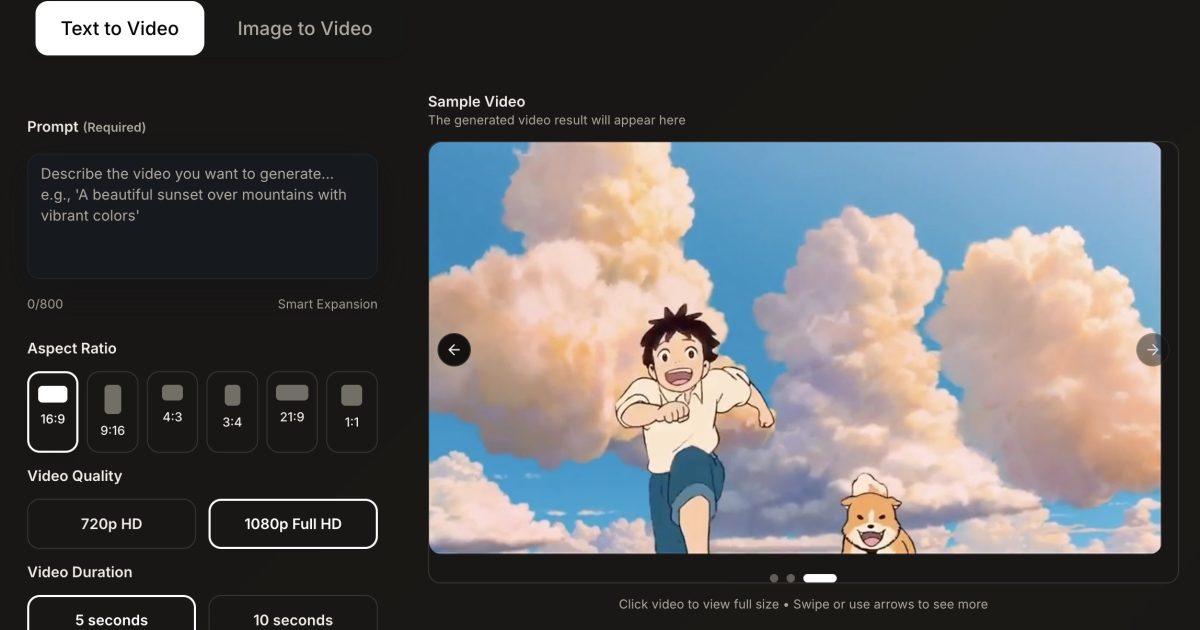Jump to second sample carousel dot
Image resolution: width=1200 pixels, height=630 pixels.
791,578
